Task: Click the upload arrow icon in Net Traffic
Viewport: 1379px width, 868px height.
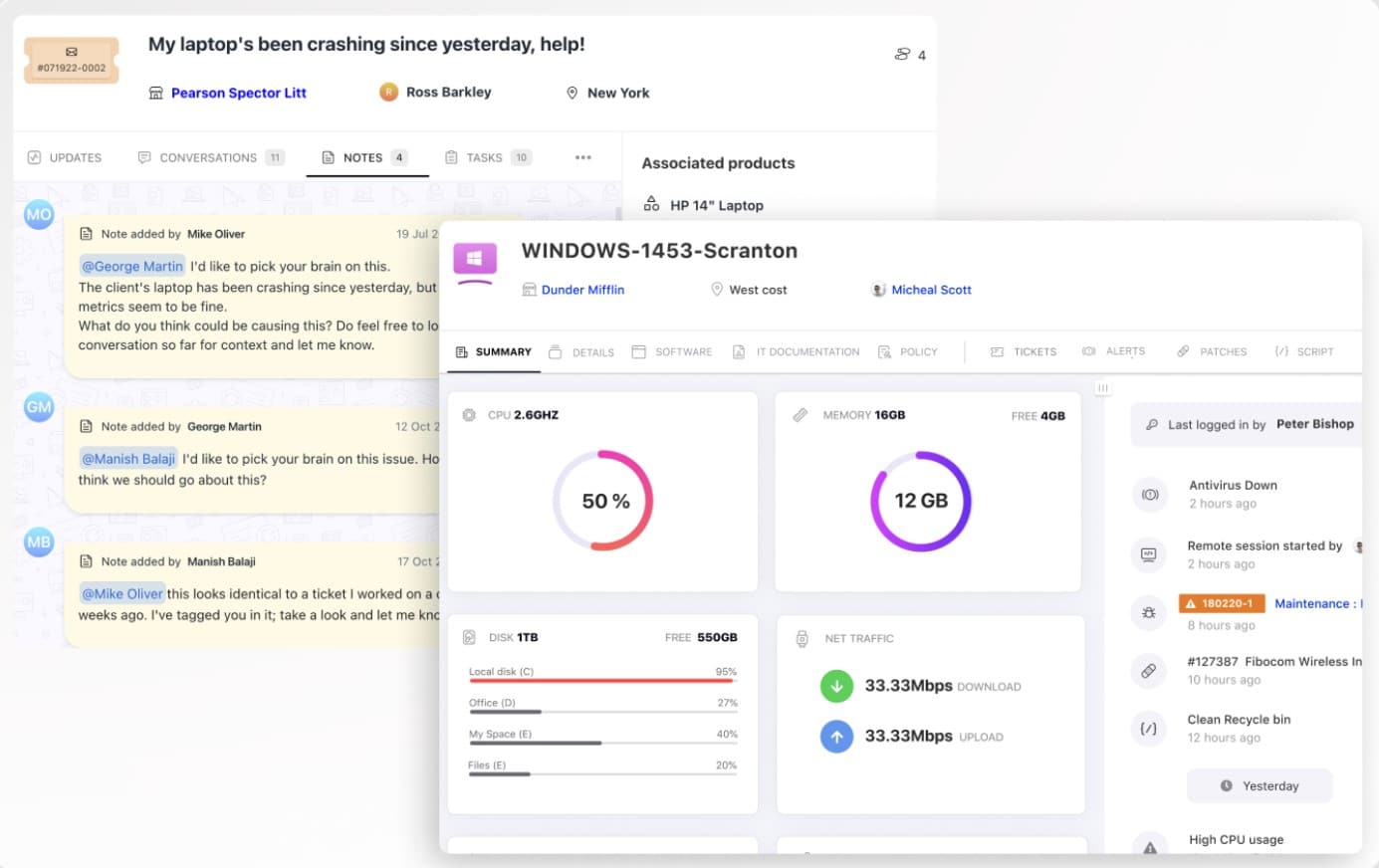Action: 836,737
